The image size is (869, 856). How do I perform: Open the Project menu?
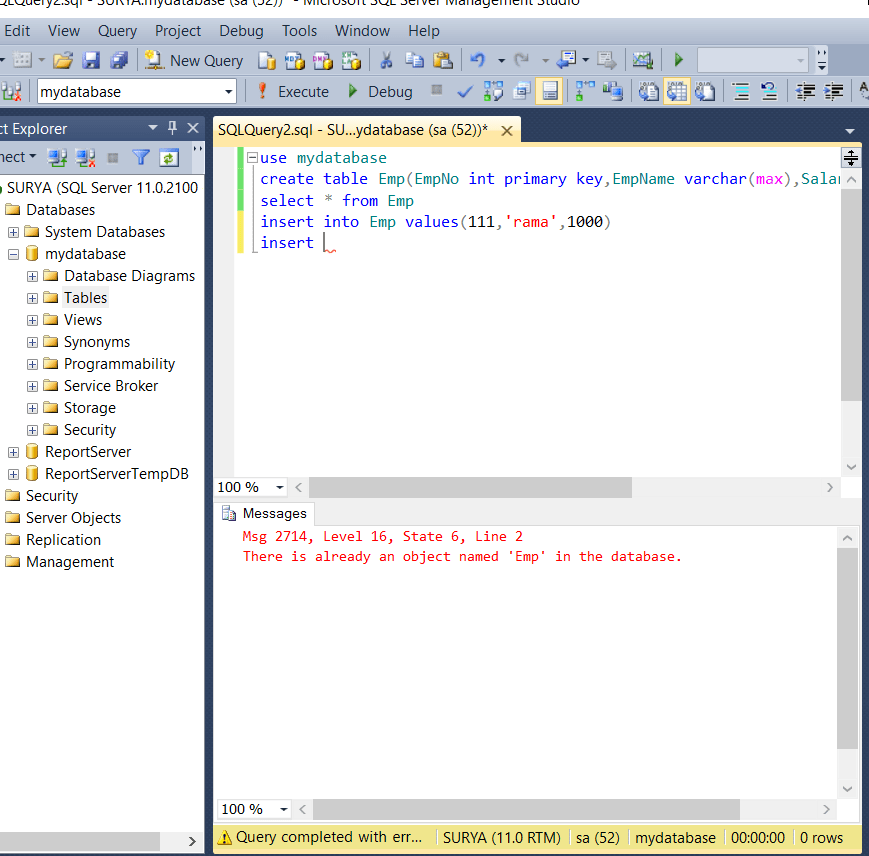coord(177,31)
